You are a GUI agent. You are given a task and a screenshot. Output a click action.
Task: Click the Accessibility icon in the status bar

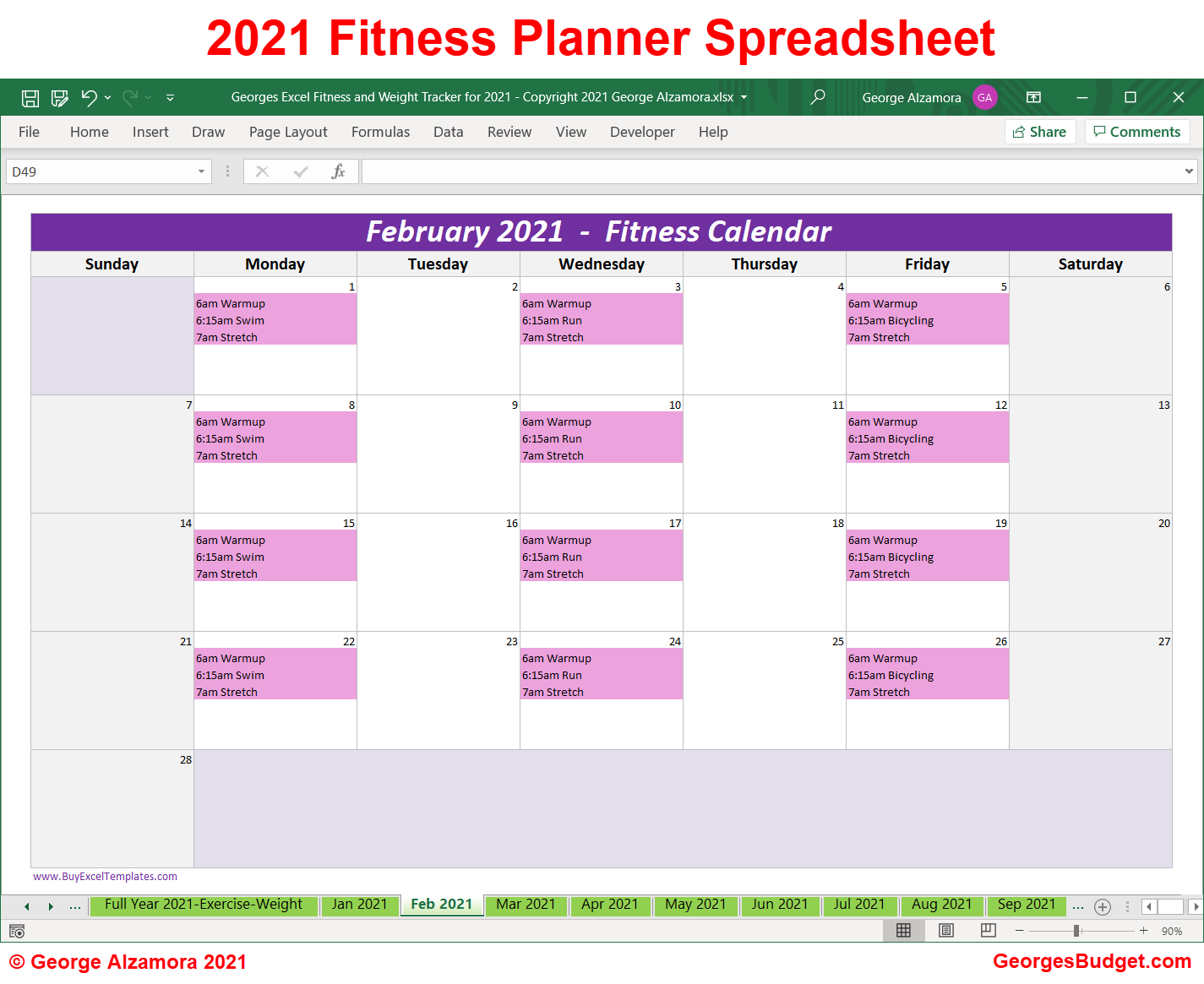coord(16,930)
